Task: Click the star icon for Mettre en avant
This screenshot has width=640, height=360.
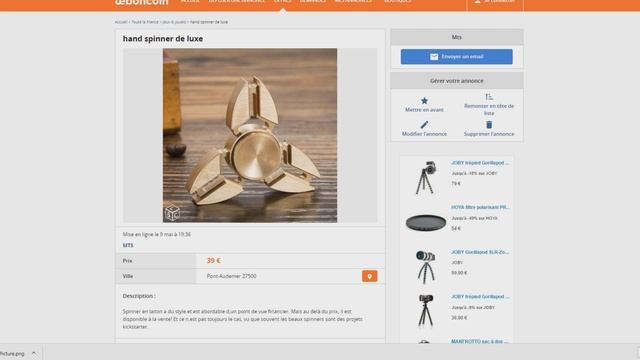Action: tap(424, 100)
